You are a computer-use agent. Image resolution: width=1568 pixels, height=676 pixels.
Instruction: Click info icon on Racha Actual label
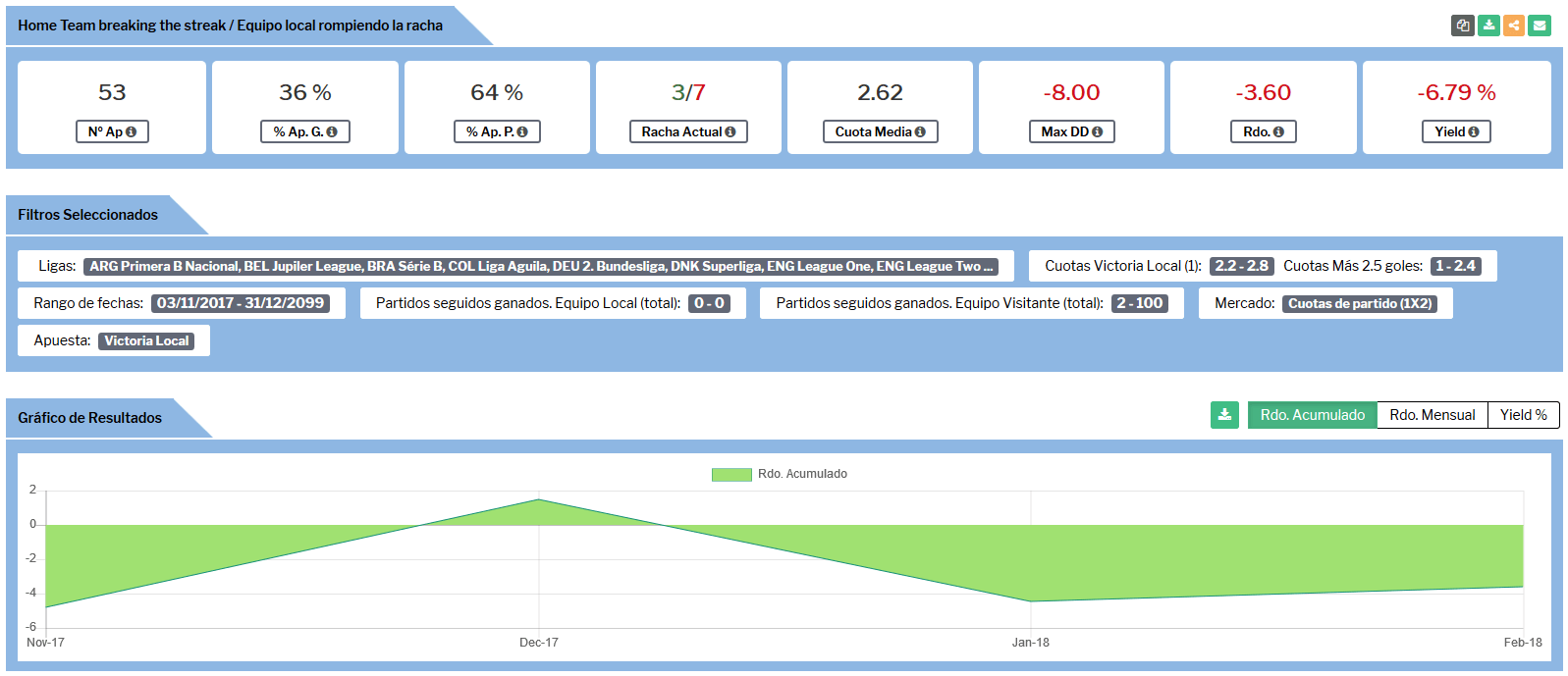[730, 132]
